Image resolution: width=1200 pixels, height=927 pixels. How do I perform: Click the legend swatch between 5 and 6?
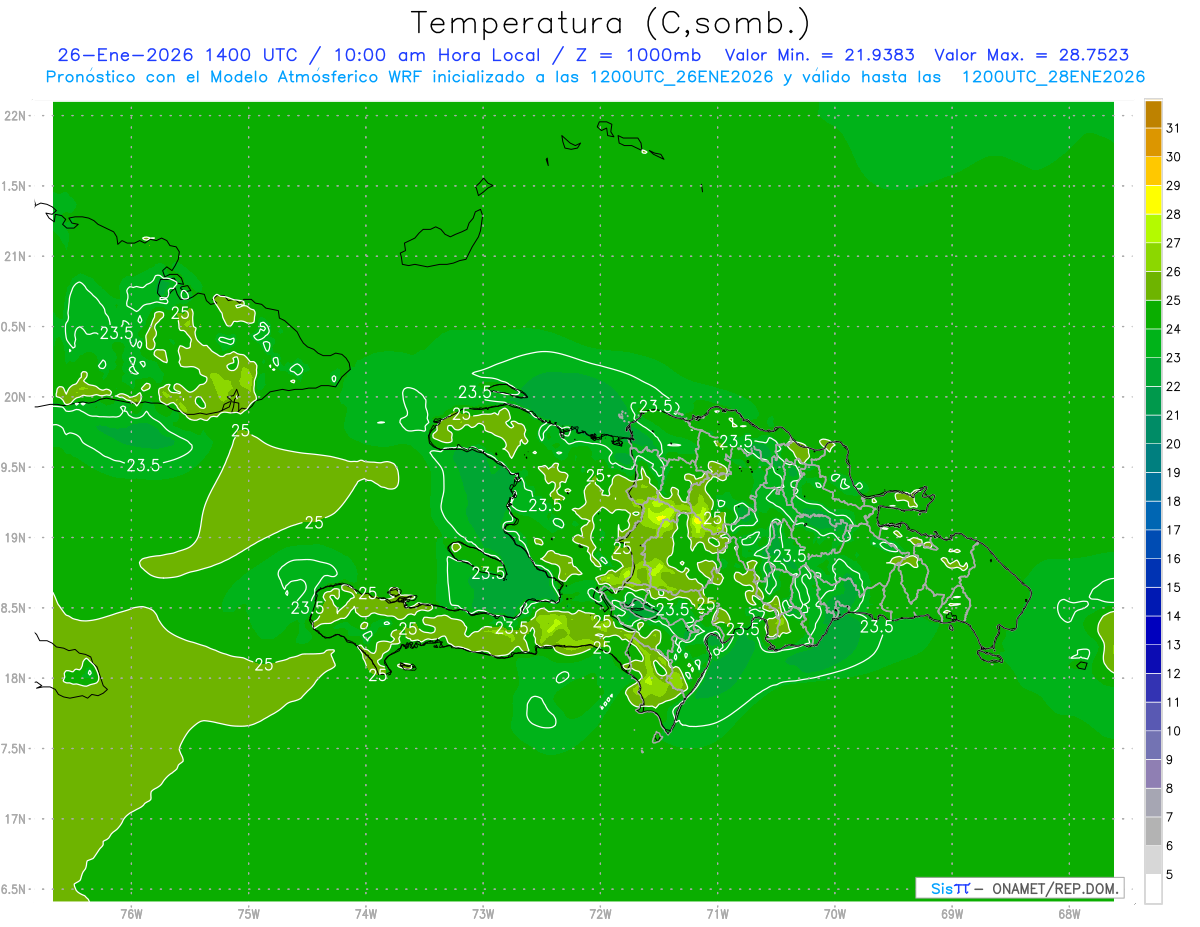[x=1153, y=860]
